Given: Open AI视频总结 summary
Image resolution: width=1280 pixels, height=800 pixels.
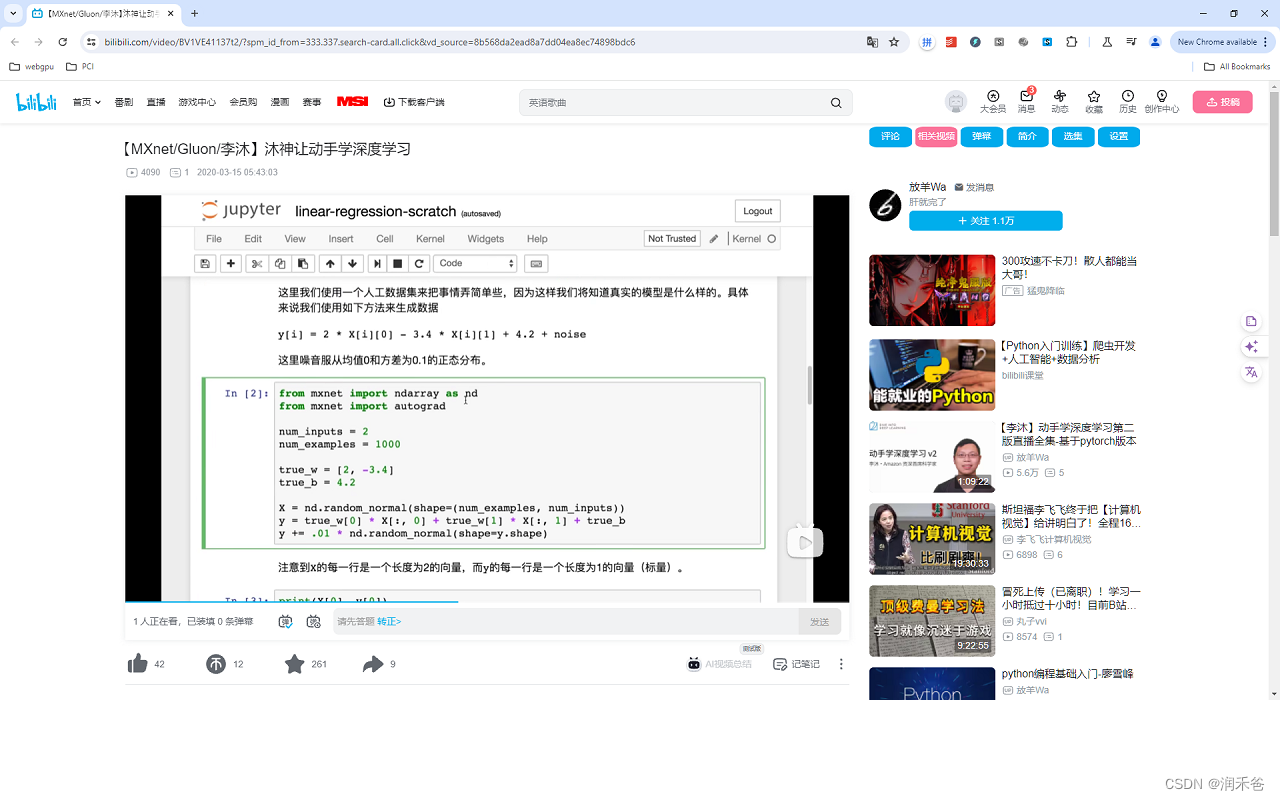Looking at the screenshot, I should coord(719,664).
